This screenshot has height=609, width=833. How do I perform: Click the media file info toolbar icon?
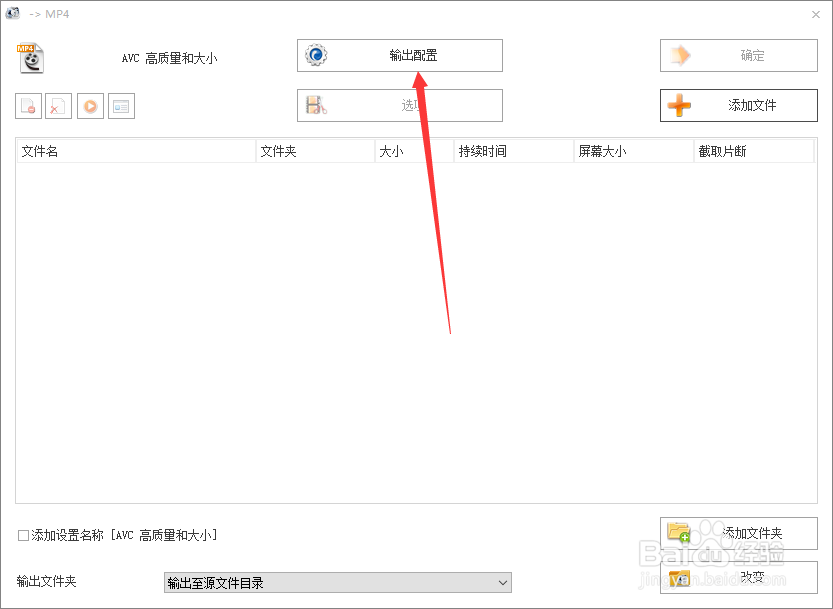[x=121, y=106]
